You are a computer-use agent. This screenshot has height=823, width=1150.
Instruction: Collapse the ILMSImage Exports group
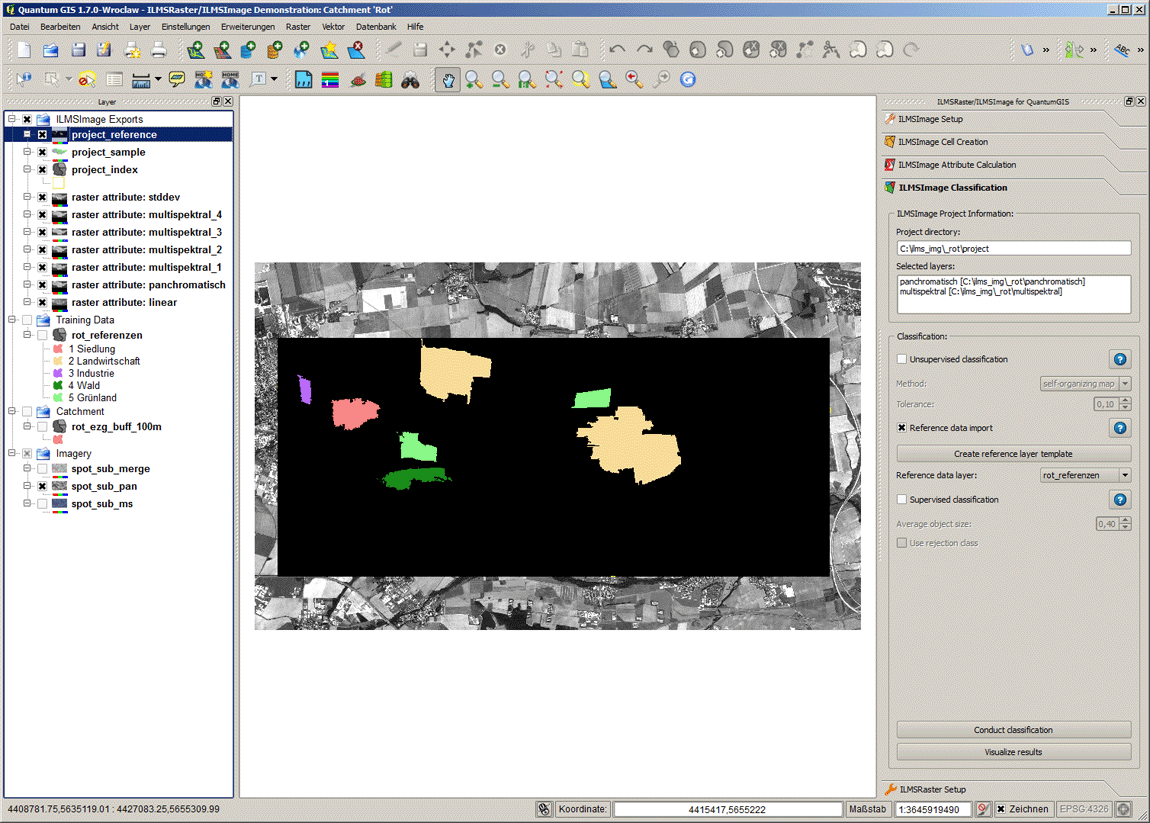tap(12, 119)
